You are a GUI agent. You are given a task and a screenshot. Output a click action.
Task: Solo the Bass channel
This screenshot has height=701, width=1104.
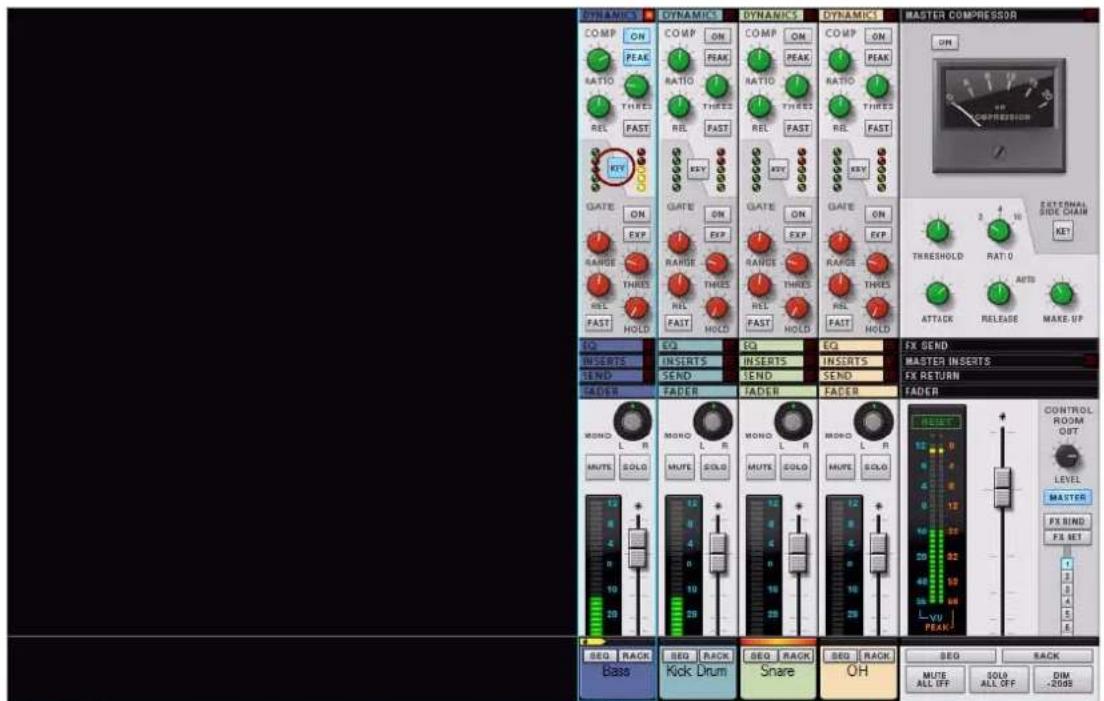pos(634,467)
